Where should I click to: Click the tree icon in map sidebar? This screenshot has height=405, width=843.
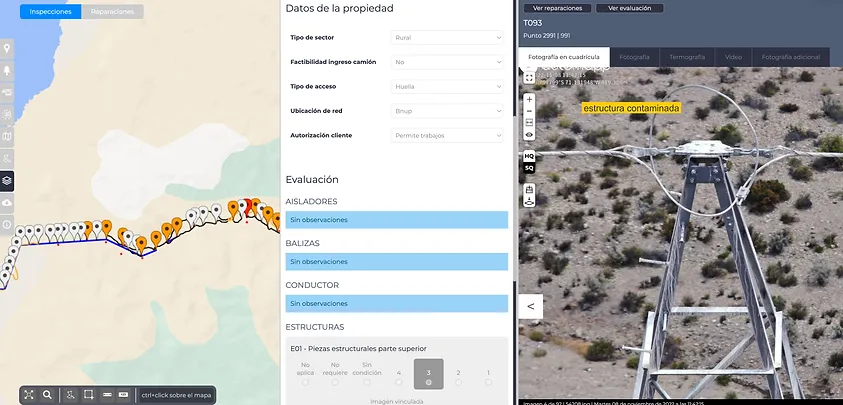[7, 70]
